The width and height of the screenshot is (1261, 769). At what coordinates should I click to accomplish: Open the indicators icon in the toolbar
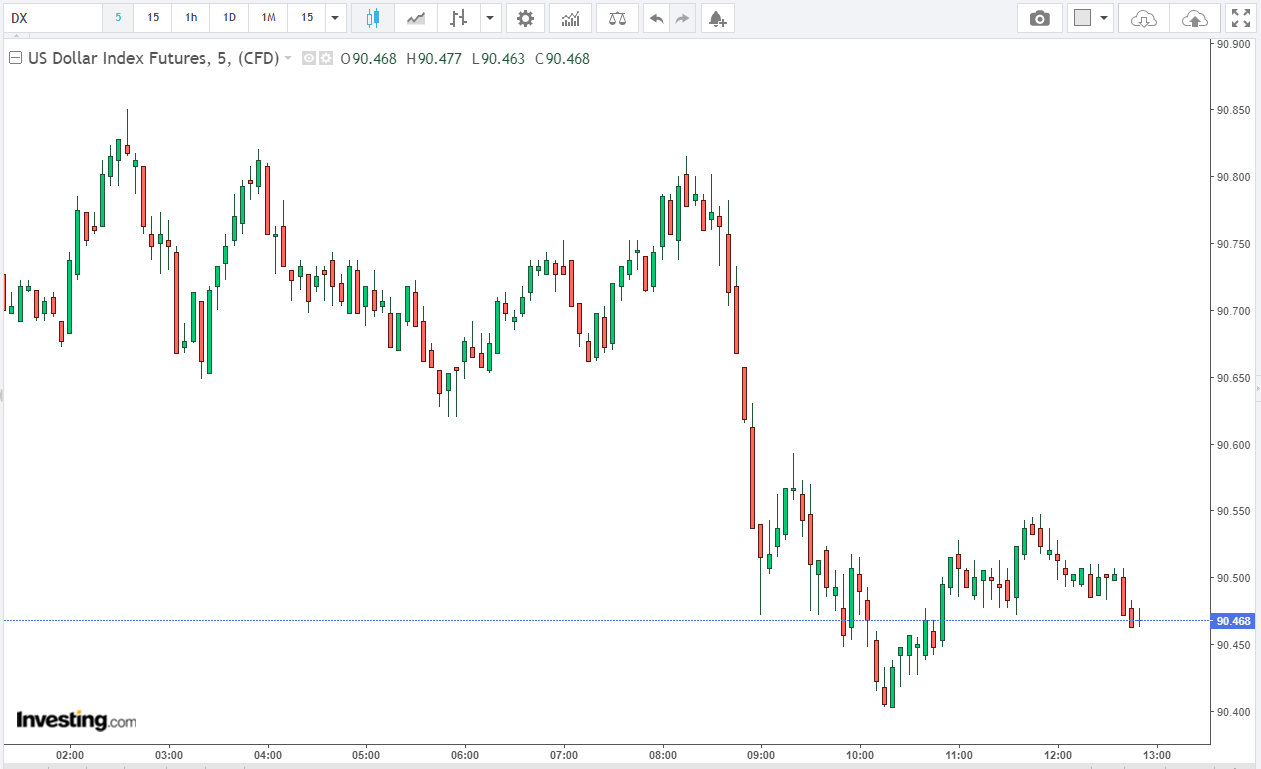[570, 18]
